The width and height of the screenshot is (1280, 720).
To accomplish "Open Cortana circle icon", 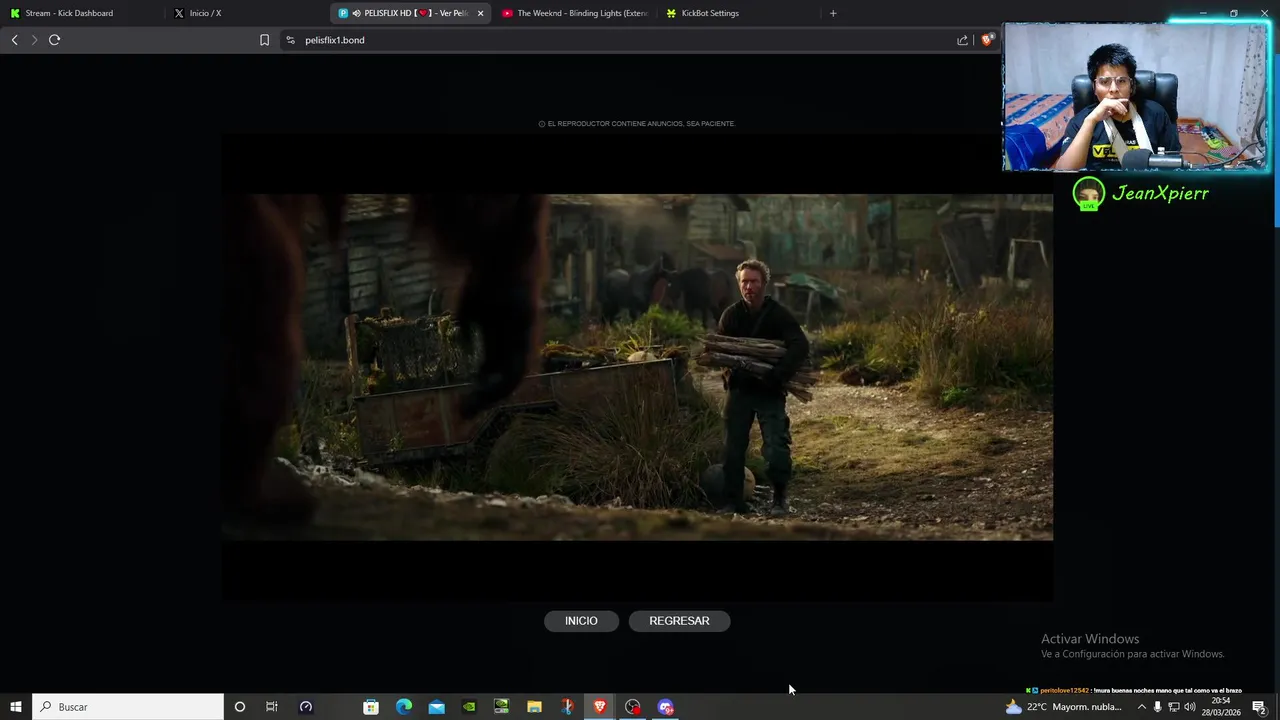I will [x=239, y=707].
